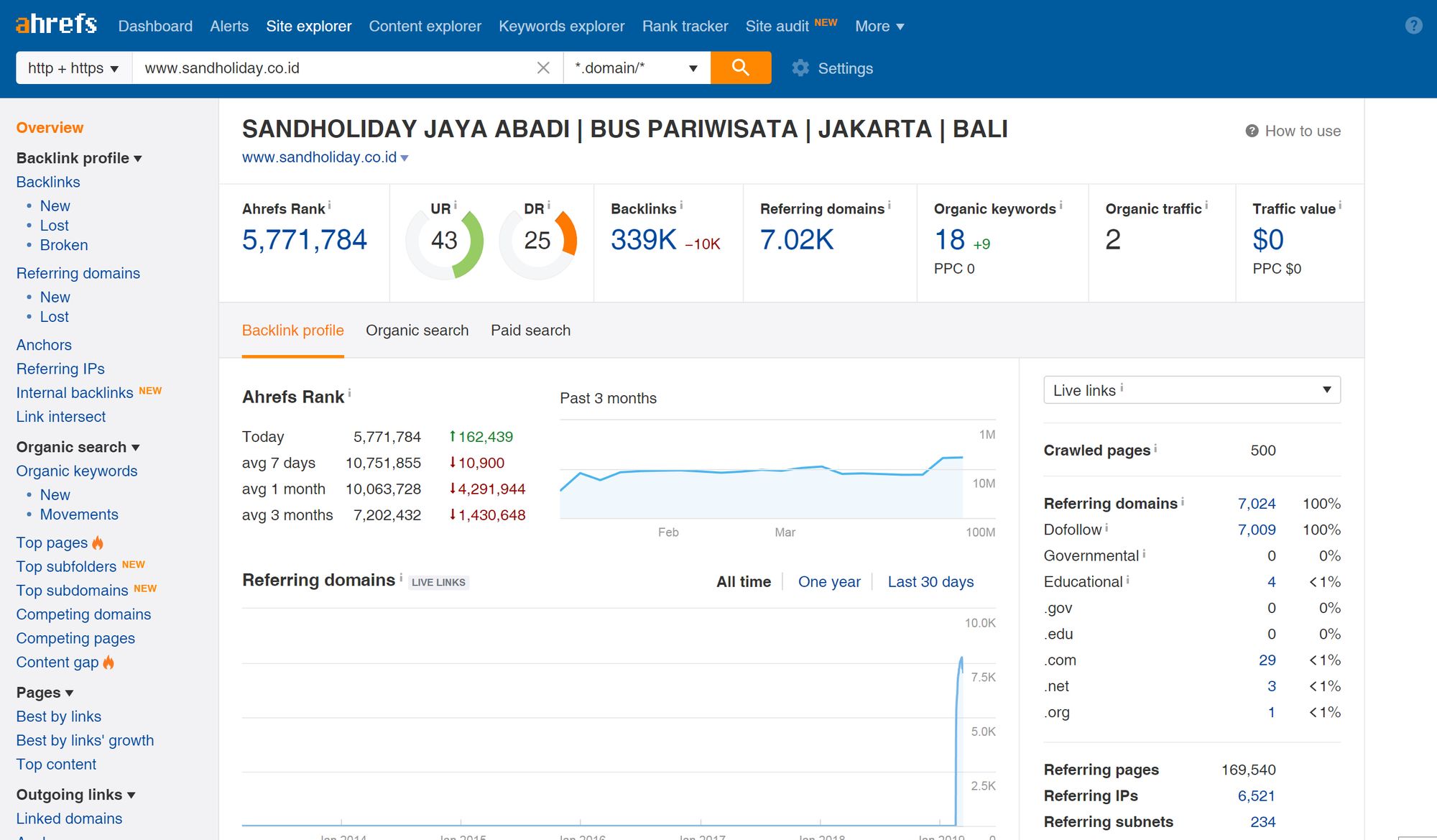Image resolution: width=1437 pixels, height=840 pixels.
Task: Click the info icon beside UR
Action: click(x=455, y=206)
